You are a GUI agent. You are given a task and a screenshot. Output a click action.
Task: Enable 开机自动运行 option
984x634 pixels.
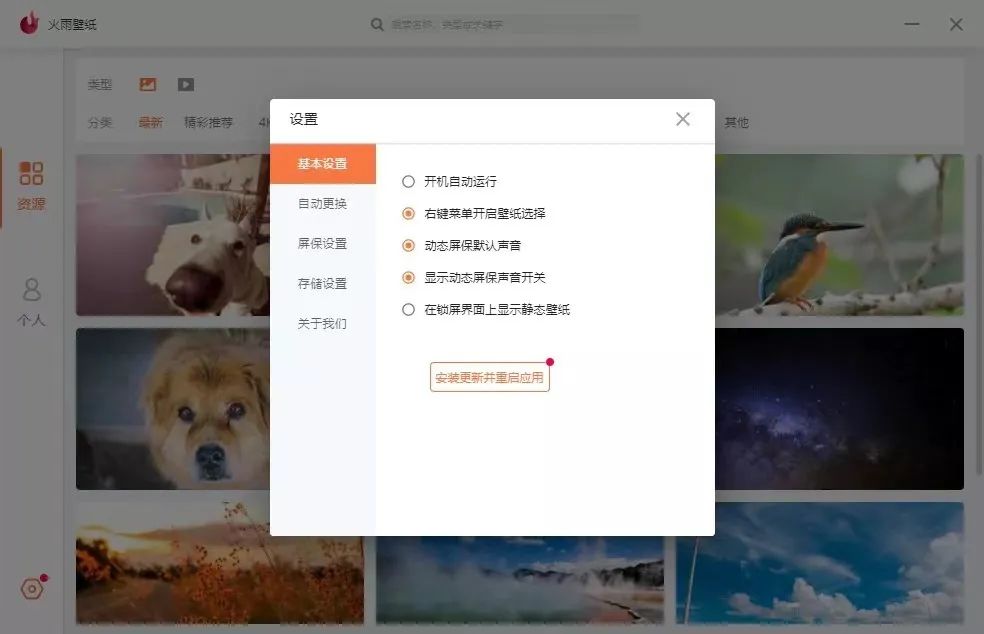click(x=409, y=181)
